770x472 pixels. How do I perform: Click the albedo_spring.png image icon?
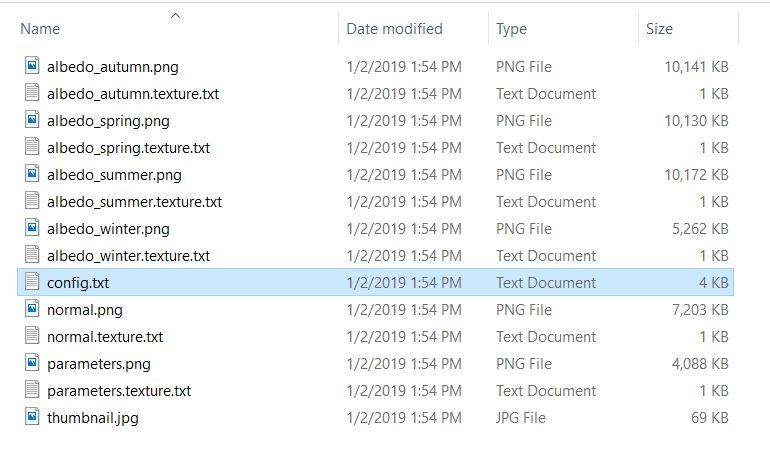(x=31, y=121)
